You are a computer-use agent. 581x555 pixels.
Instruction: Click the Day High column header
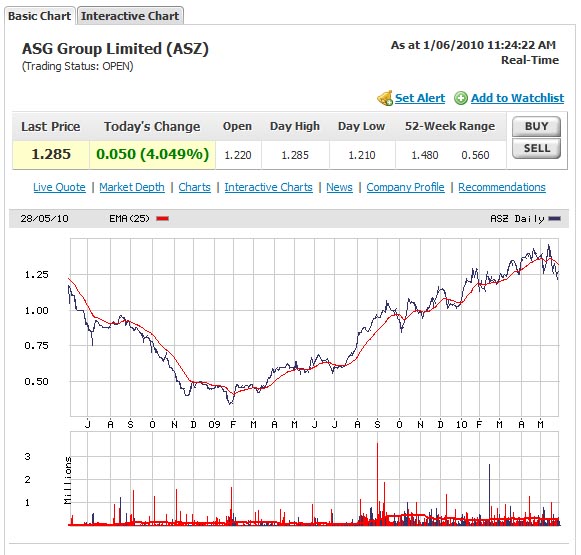[295, 126]
